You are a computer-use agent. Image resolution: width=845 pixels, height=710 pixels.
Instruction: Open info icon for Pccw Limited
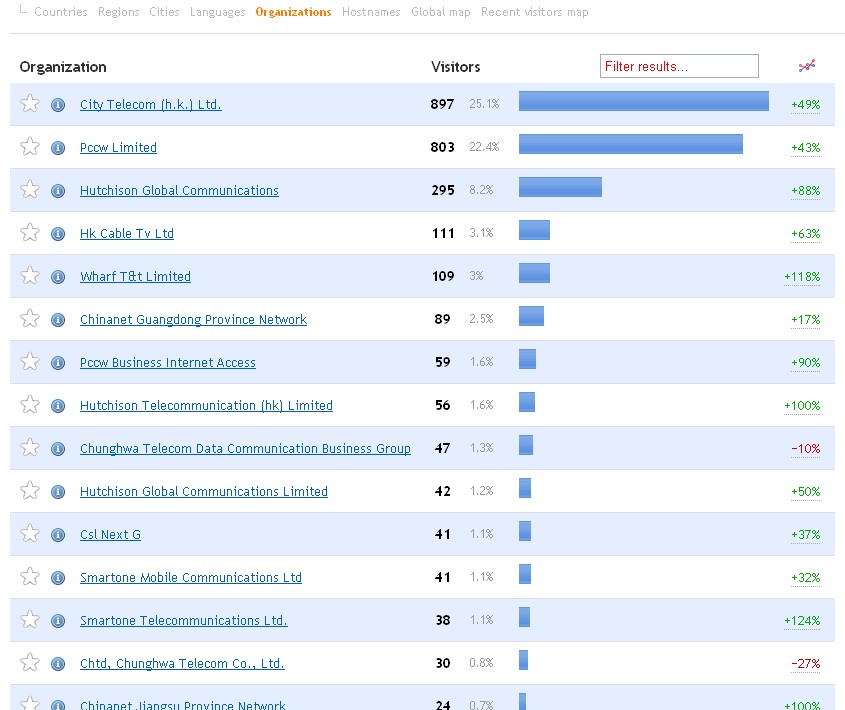click(58, 148)
